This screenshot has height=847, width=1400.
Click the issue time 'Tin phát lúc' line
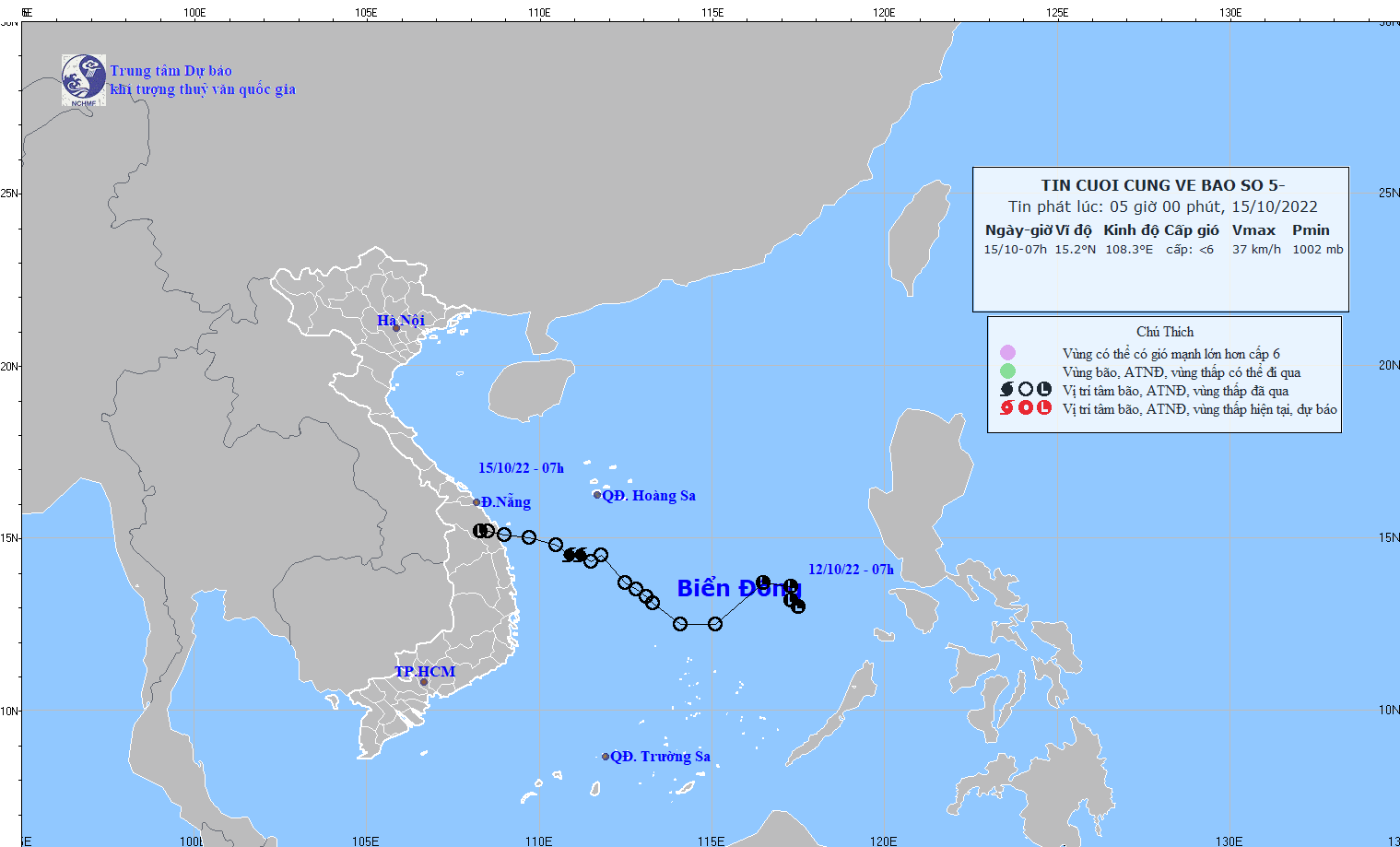(x=1162, y=206)
